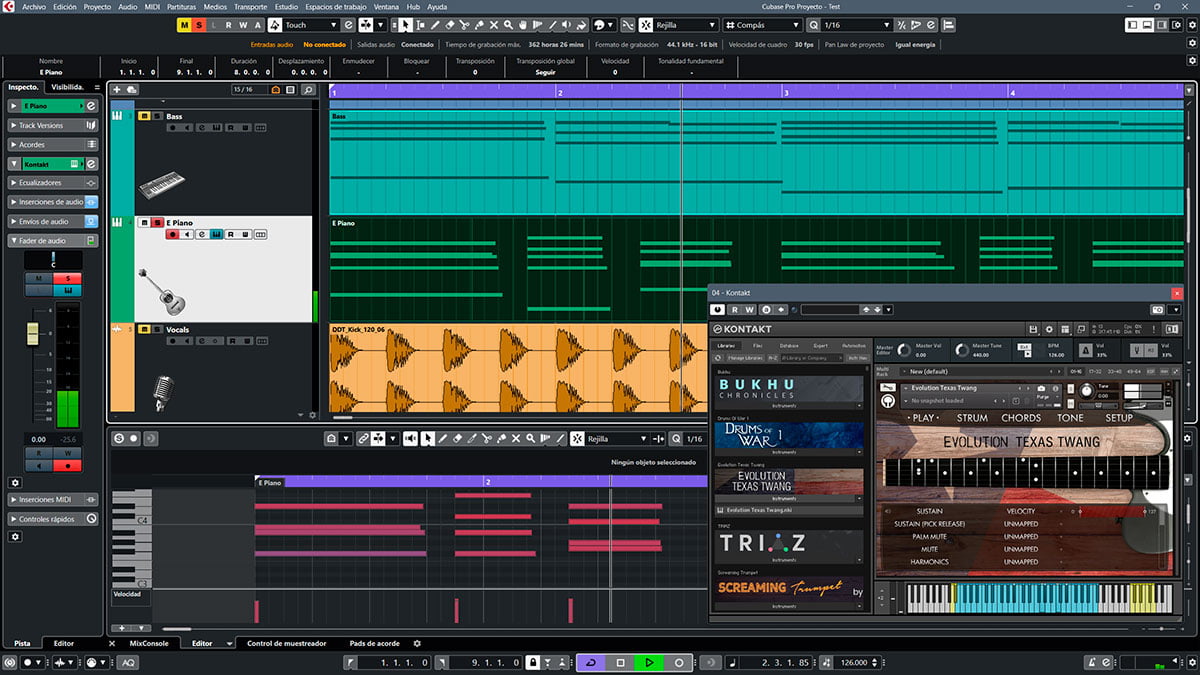Screen dimensions: 1200x675
Task: Open MIDI editor setup gear beside Pads de acorde
Action: click(x=417, y=643)
